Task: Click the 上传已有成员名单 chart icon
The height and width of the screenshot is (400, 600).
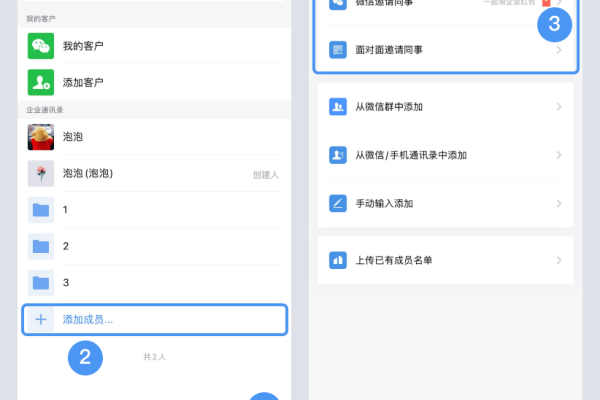Action: click(338, 260)
